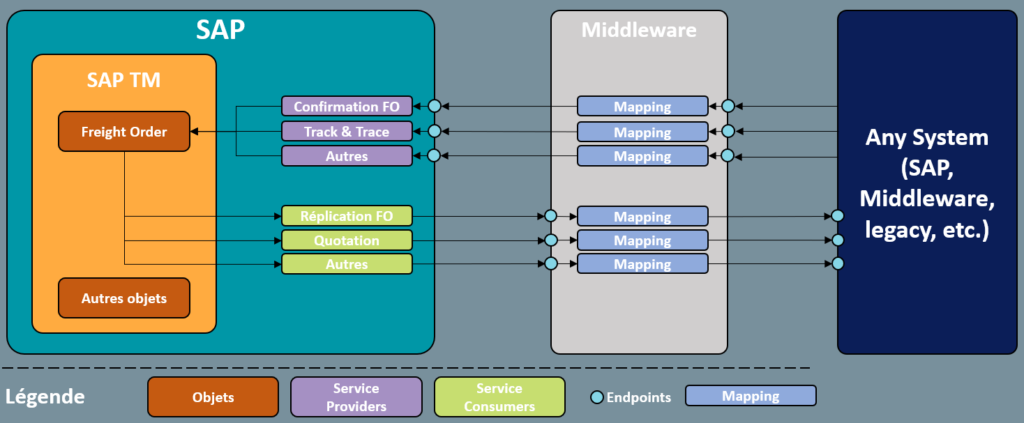Click the endpoint circle beside purple Autres box
Screen dimensions: 1024x423
point(434,156)
